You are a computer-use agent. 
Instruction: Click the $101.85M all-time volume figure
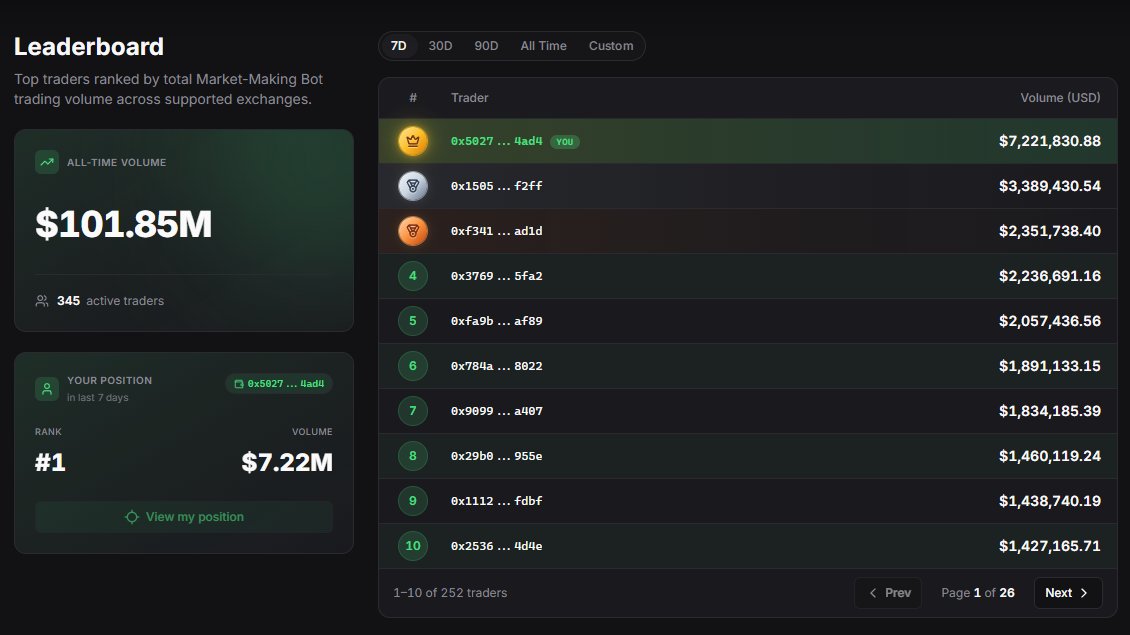pyautogui.click(x=124, y=224)
